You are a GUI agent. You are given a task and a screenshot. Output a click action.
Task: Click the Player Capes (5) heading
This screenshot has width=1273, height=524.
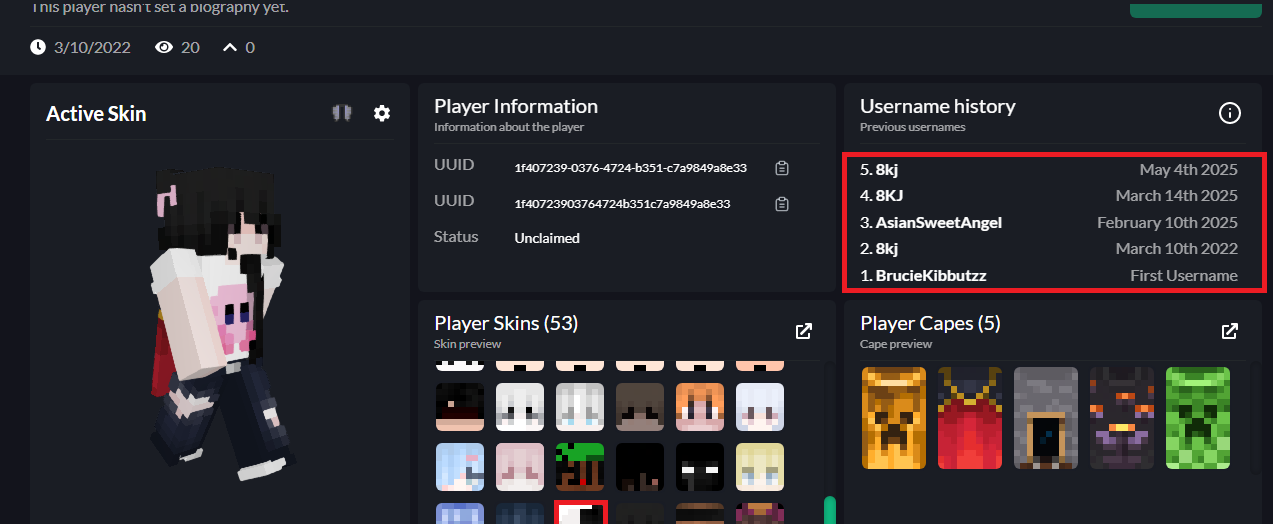930,323
